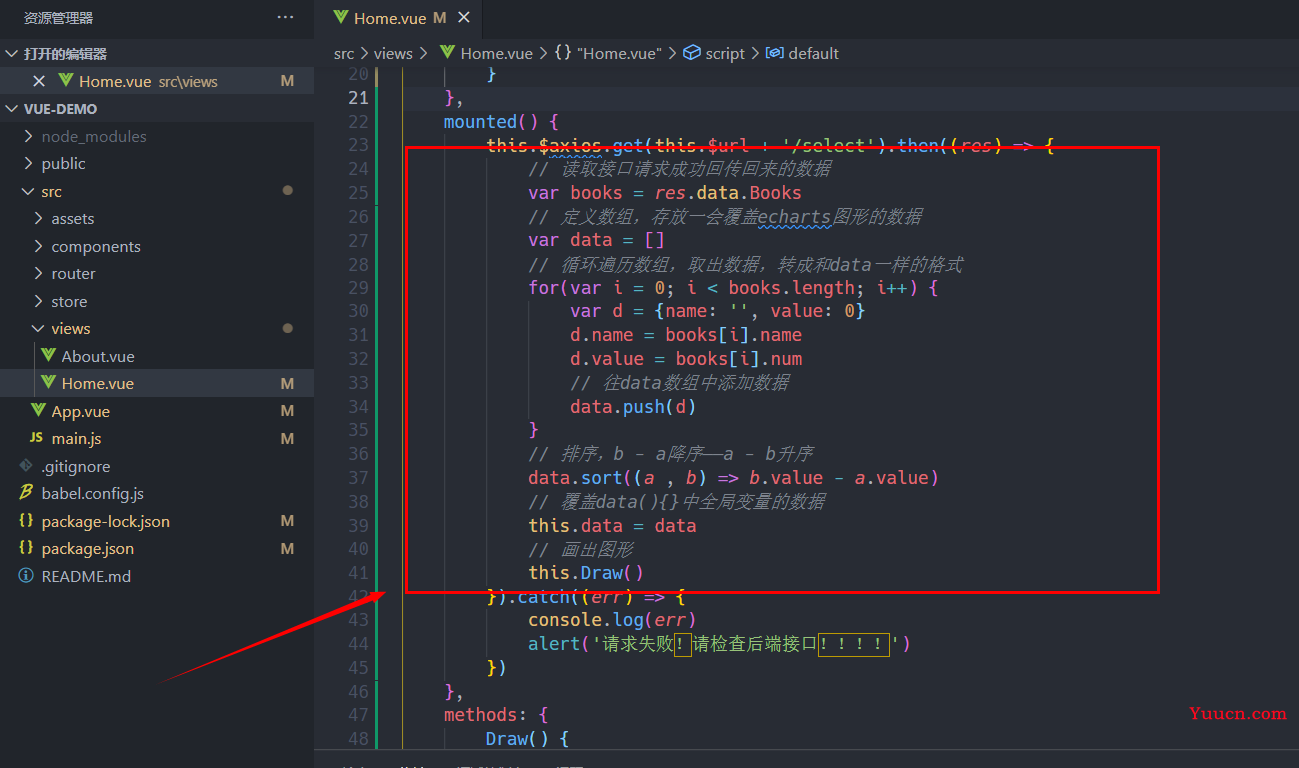This screenshot has height=768, width=1299.
Task: Expand the store folder
Action: (x=38, y=301)
